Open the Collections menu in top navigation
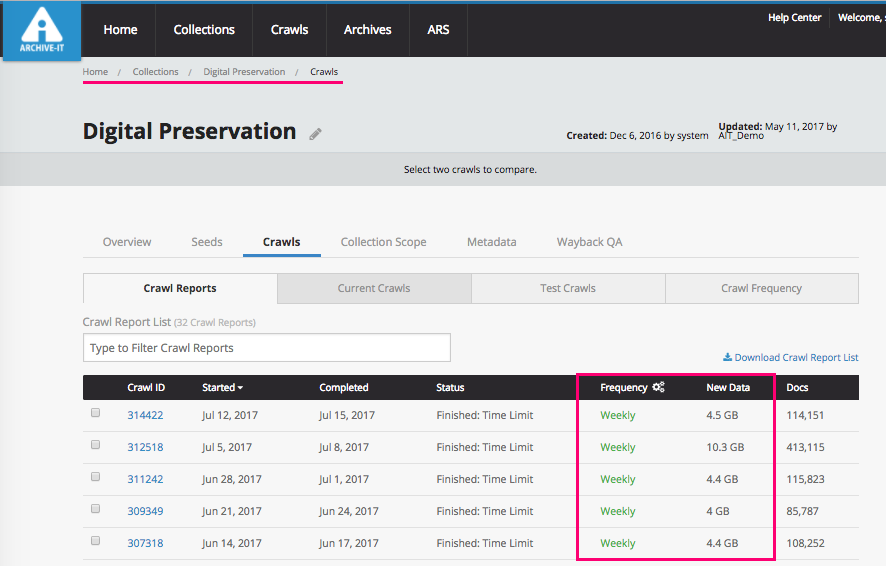 [x=204, y=30]
